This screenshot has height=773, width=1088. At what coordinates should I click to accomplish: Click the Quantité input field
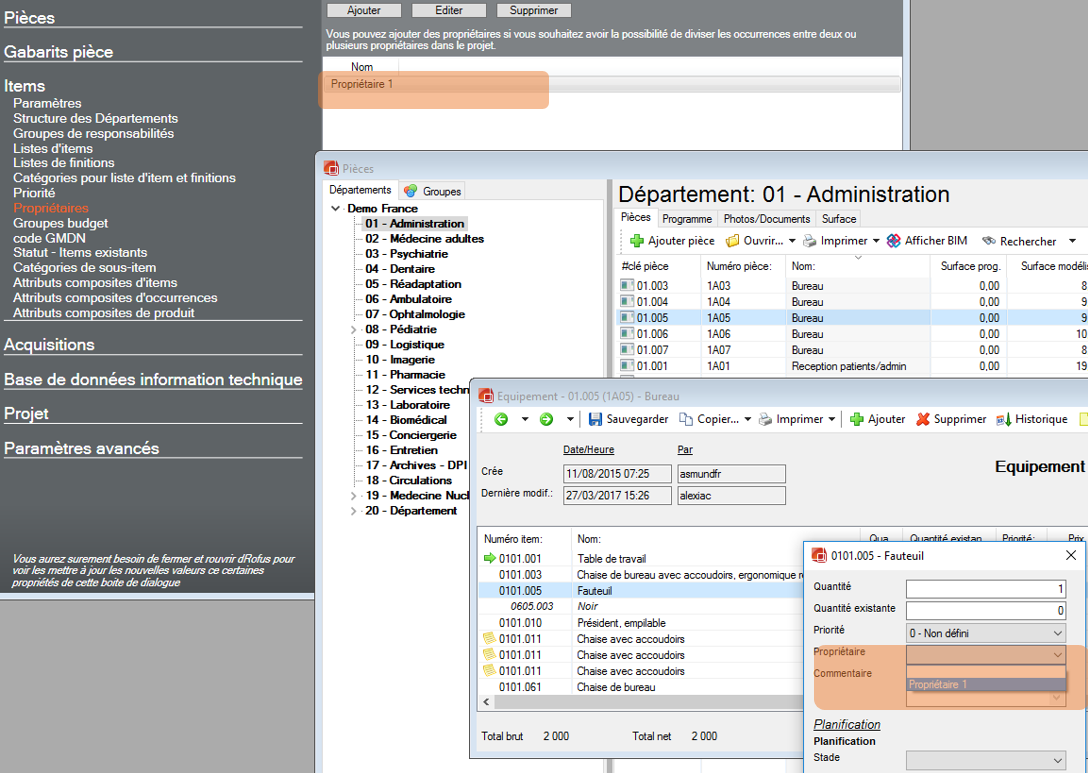[x=986, y=589]
